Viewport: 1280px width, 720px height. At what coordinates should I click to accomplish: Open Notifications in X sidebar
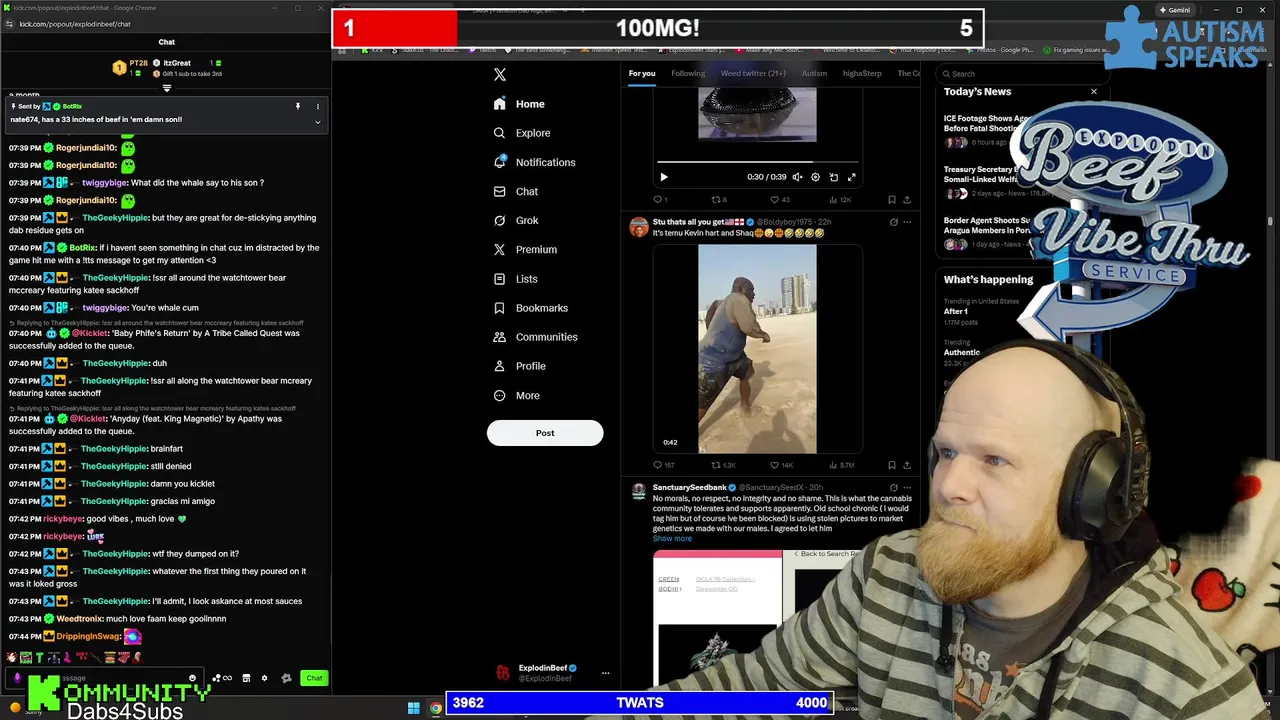click(534, 162)
